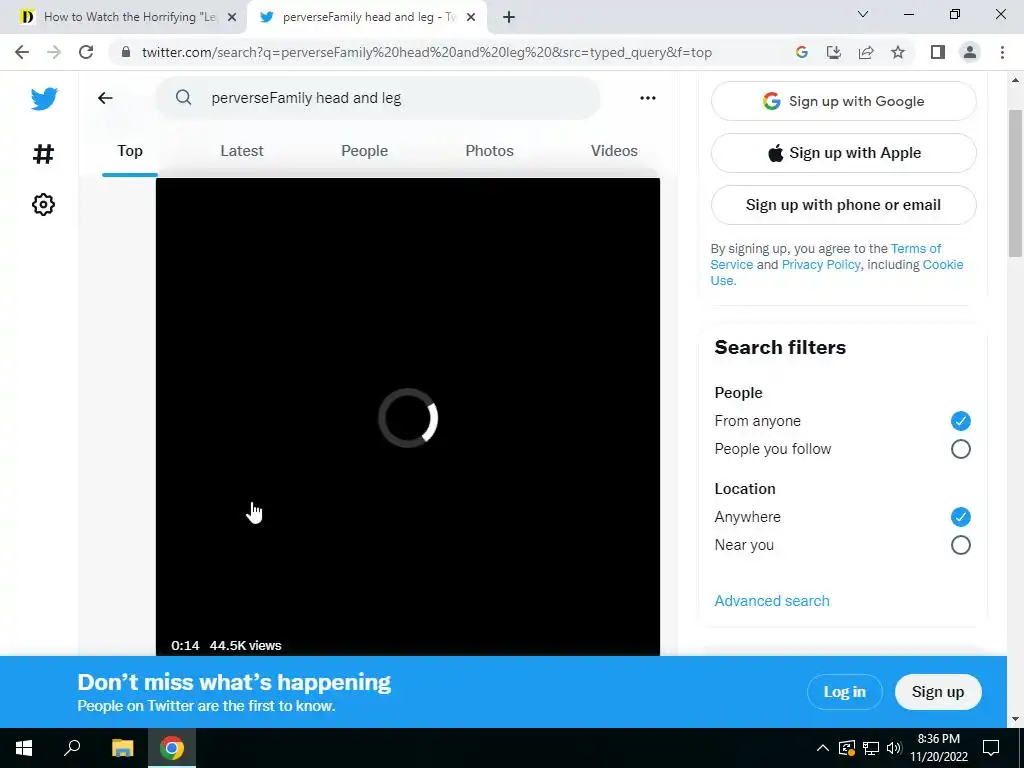The height and width of the screenshot is (768, 1024).
Task: Open the network icon in system tray
Action: (x=871, y=748)
